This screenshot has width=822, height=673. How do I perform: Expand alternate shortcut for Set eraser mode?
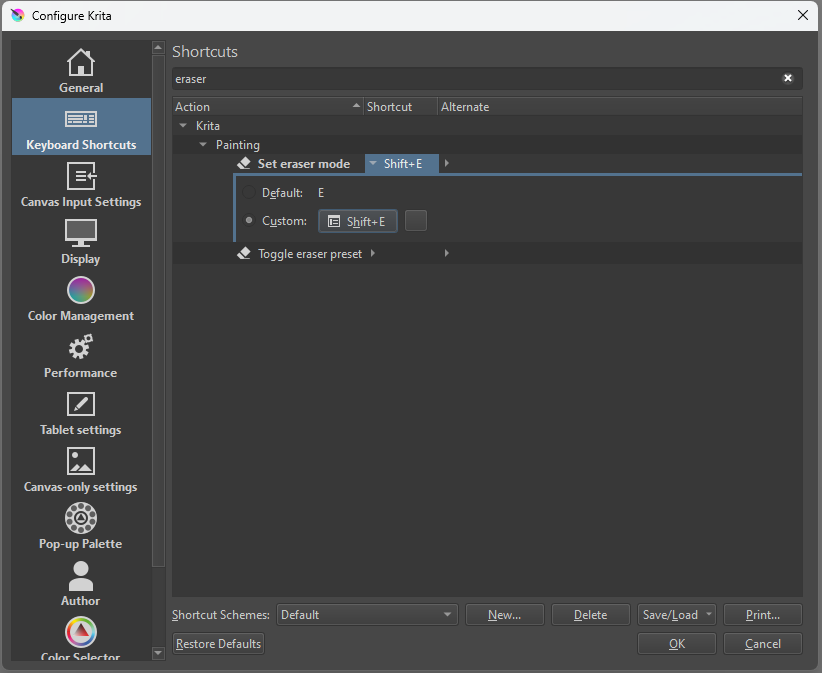447,164
